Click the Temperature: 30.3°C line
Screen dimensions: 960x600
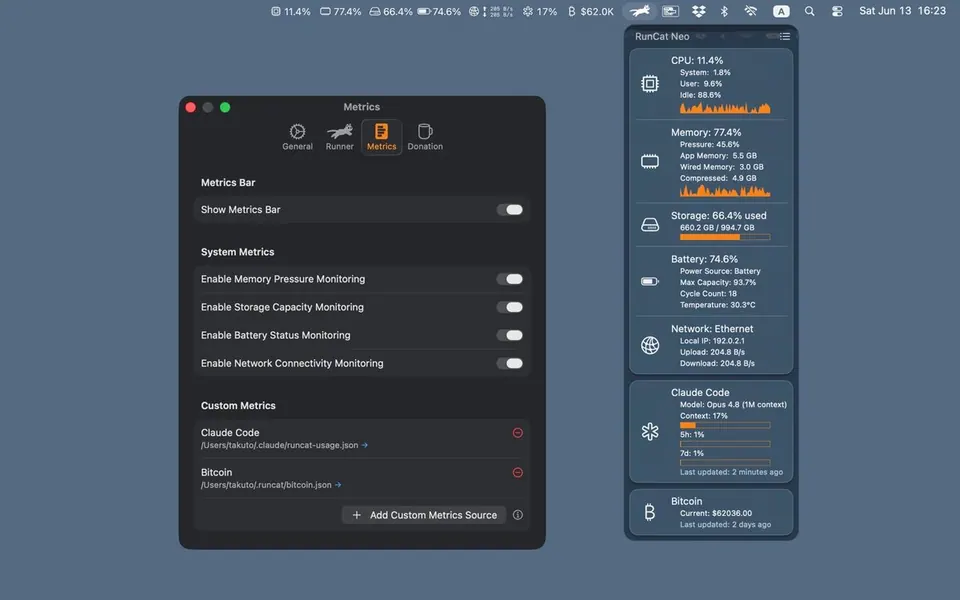tap(718, 305)
